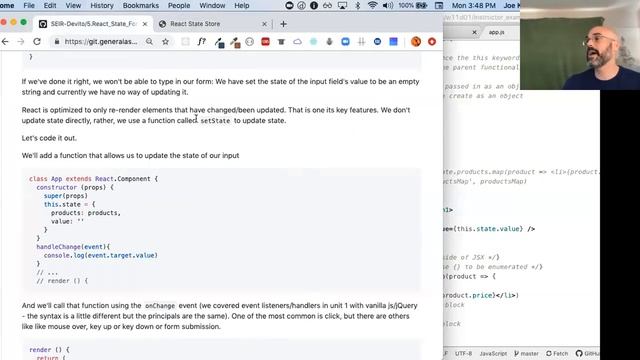Click the microphone extension icon
640x360 pixels.
tap(329, 42)
